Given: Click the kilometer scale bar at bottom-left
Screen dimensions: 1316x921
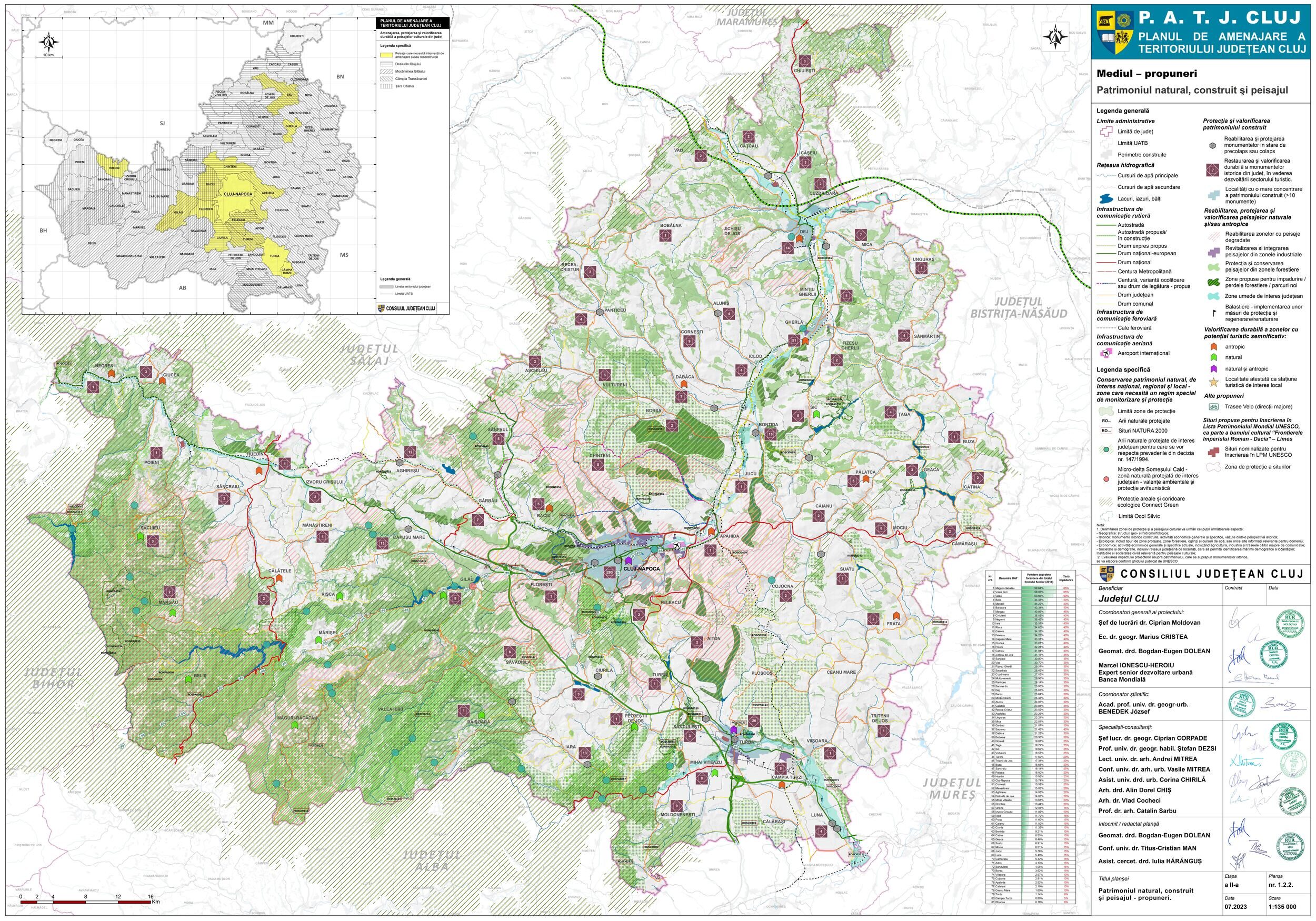Looking at the screenshot, I should [86, 903].
